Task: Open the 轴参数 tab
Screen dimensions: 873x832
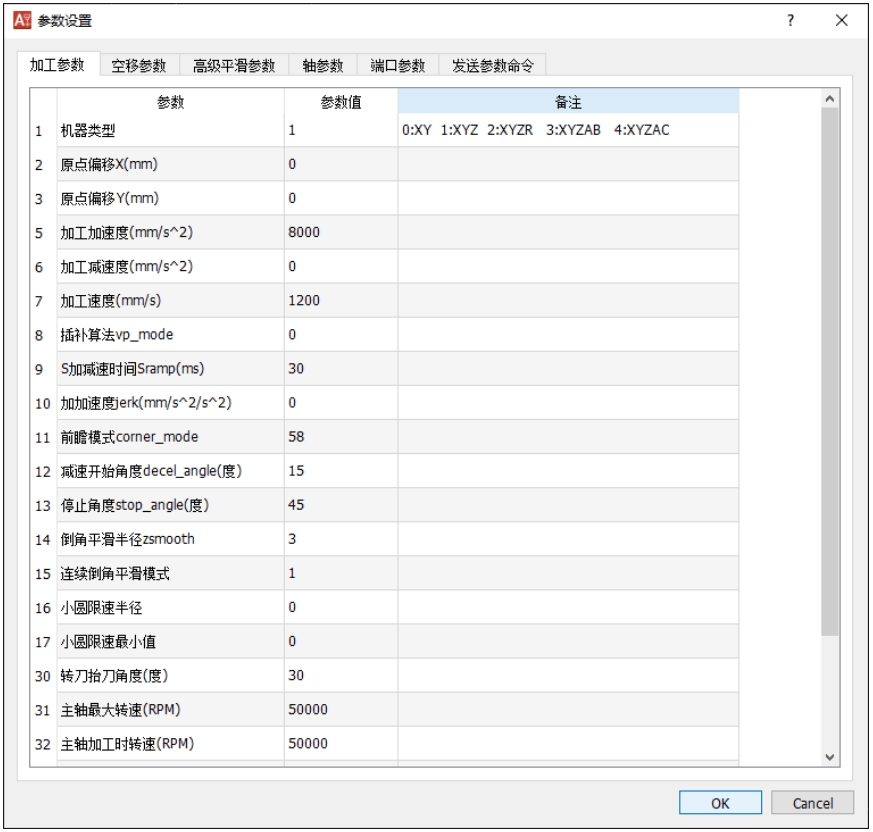Action: point(322,66)
